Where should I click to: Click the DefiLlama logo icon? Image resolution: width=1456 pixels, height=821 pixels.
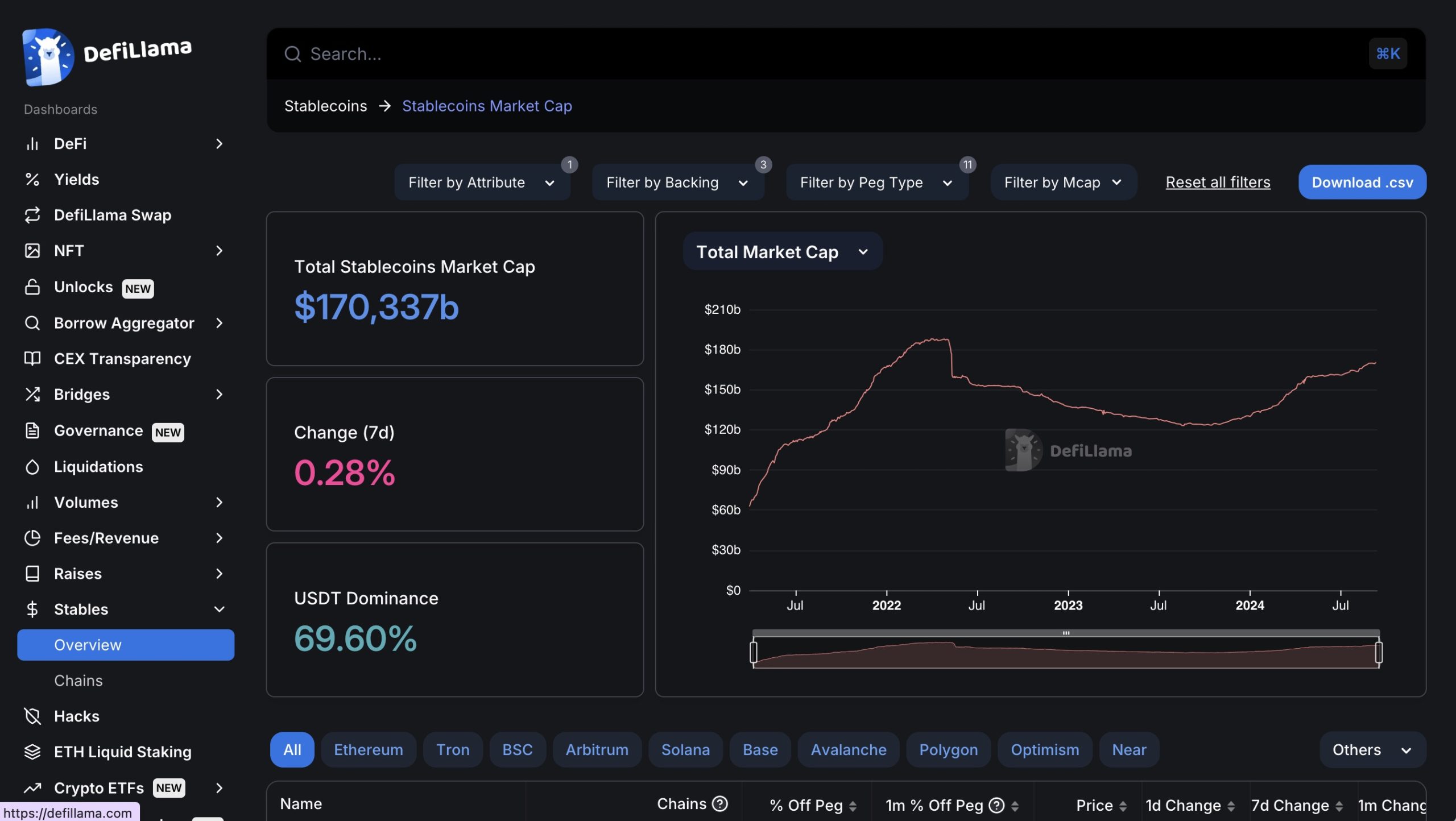coord(48,57)
